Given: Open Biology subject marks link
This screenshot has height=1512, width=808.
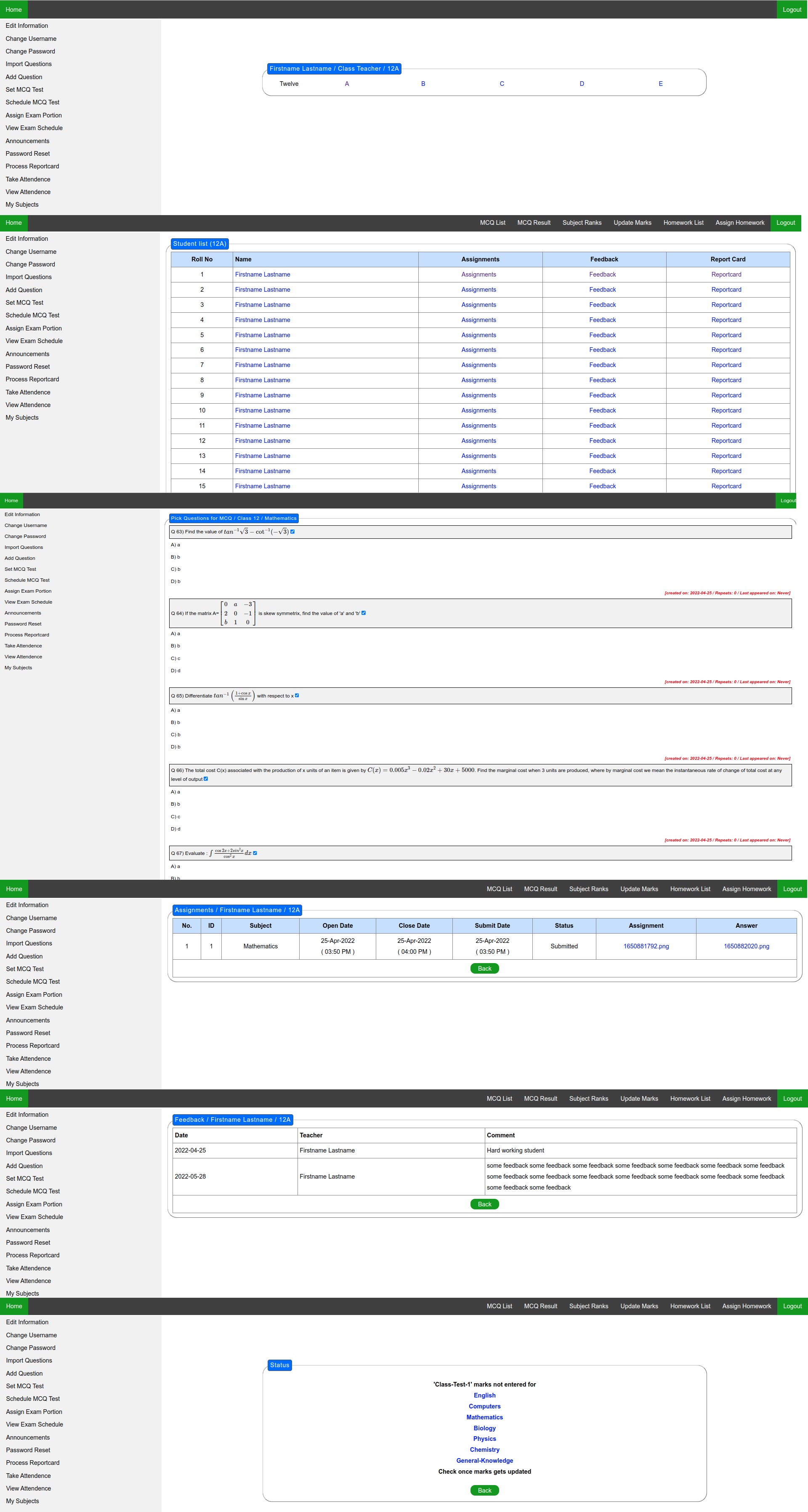Looking at the screenshot, I should click(484, 1428).
